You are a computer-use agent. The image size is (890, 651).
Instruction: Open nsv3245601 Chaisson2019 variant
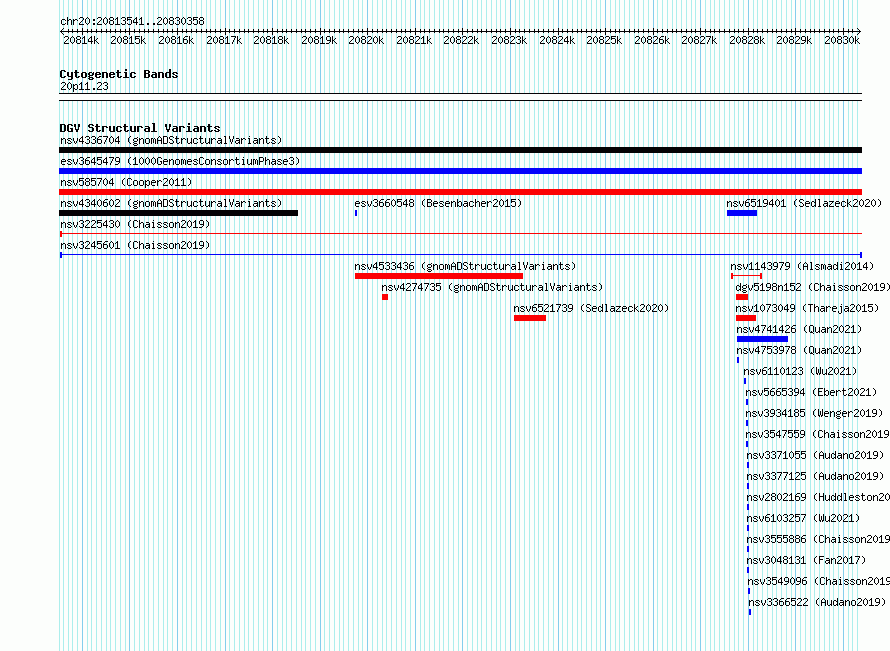pos(135,245)
